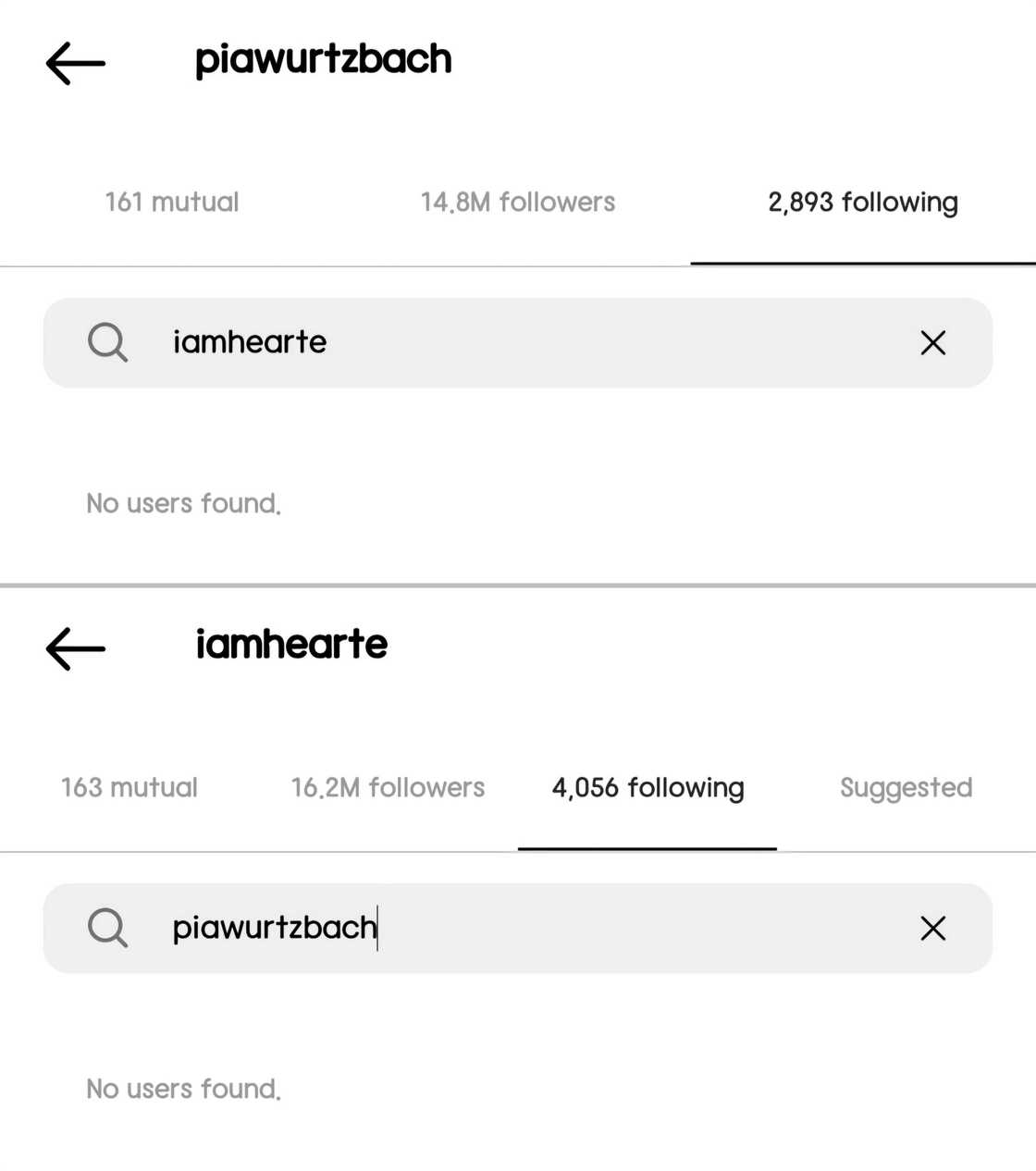Image resolution: width=1036 pixels, height=1171 pixels.
Task: Switch to the 14.8M followers tab
Action: tap(517, 202)
